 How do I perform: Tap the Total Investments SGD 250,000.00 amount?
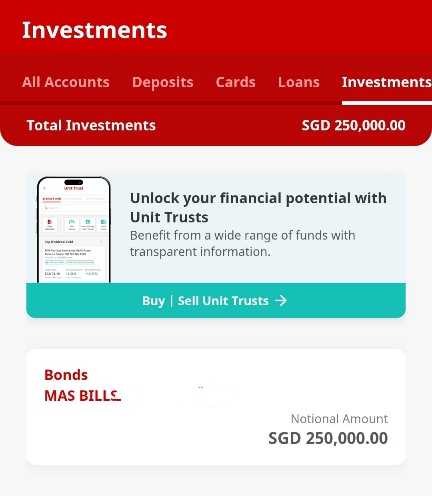click(354, 125)
